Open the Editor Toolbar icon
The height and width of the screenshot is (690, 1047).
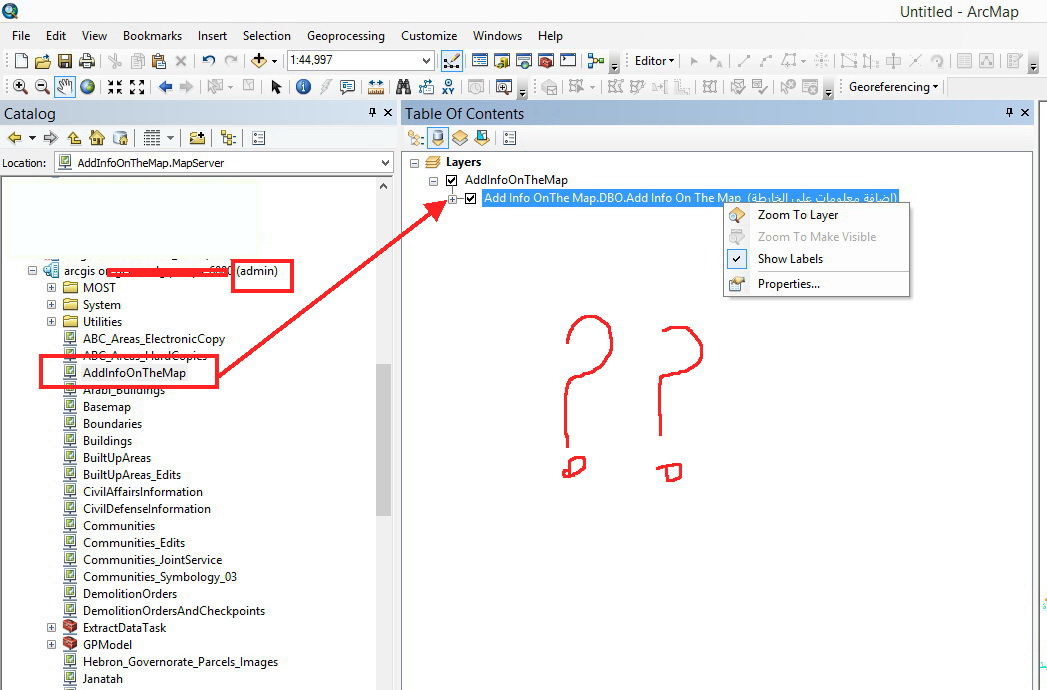[451, 61]
